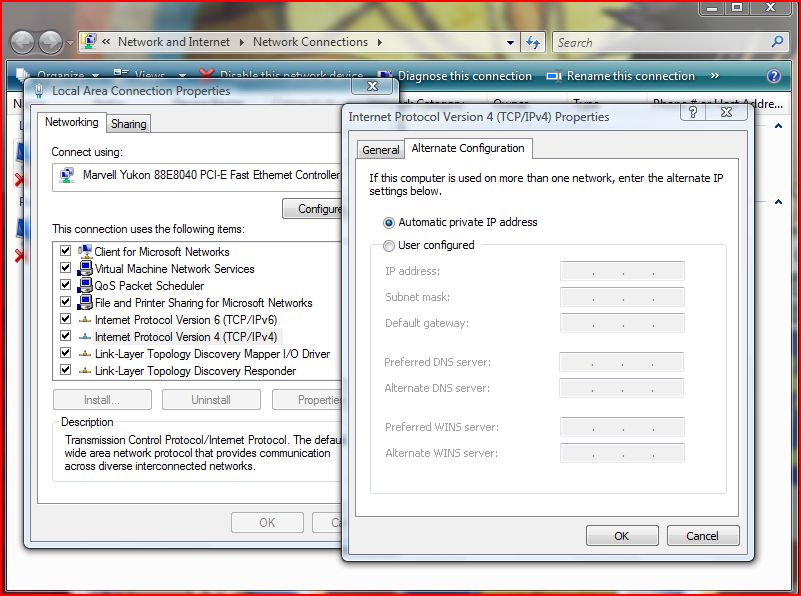
Task: Click the Client for Microsoft Networks icon
Action: (x=85, y=251)
